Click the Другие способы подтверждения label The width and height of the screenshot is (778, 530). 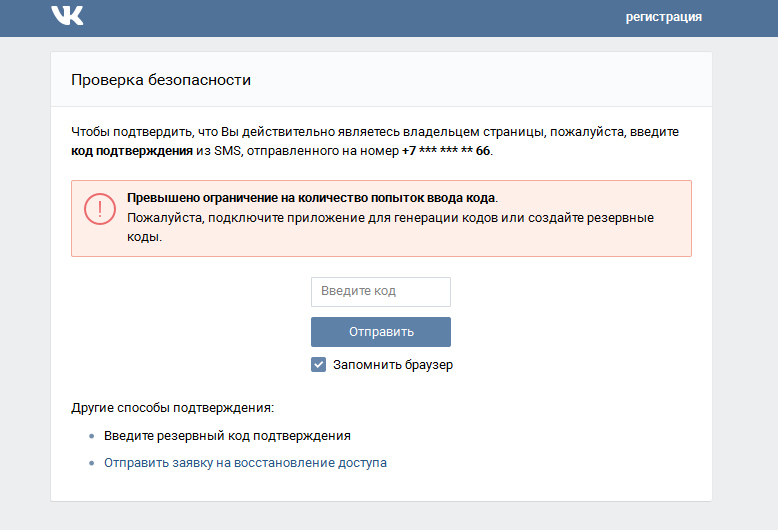click(172, 408)
